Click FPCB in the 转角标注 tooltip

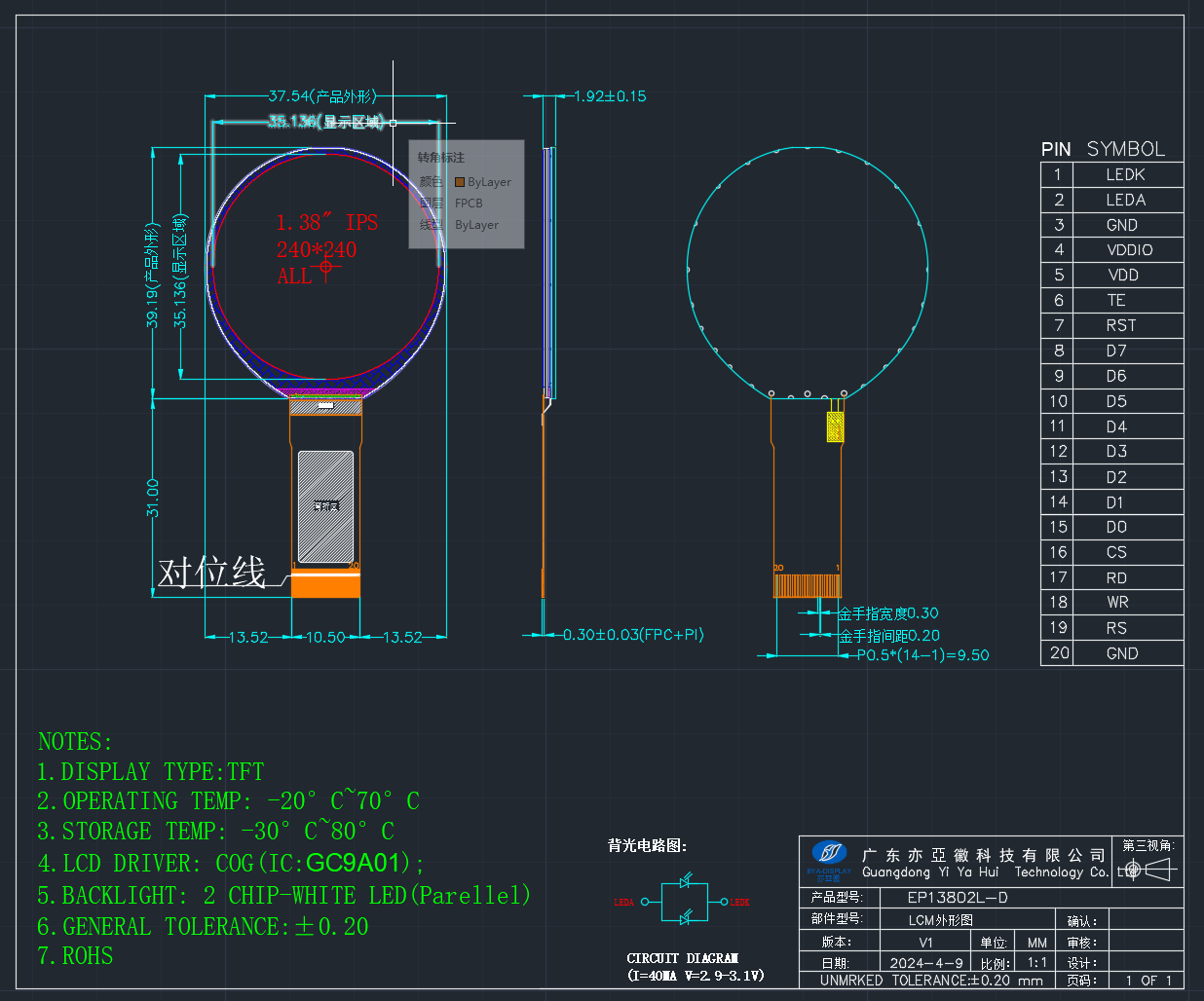(469, 204)
